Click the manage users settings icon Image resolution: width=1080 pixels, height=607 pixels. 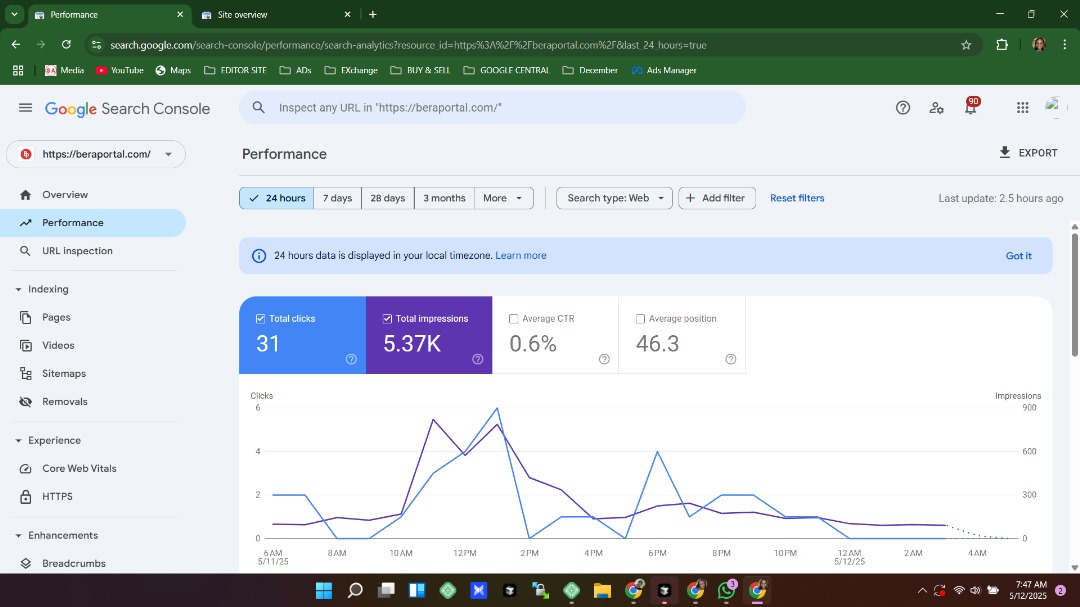[936, 108]
